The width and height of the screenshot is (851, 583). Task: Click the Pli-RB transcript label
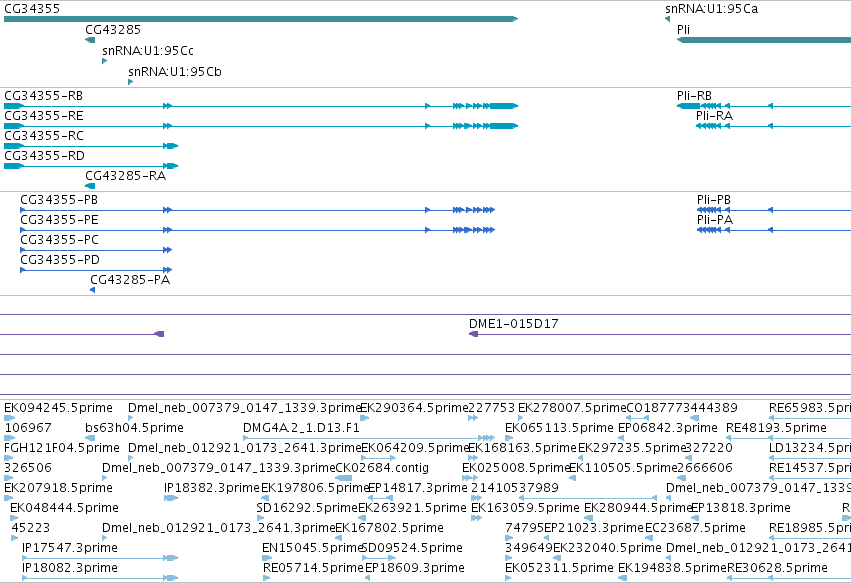[x=694, y=96]
